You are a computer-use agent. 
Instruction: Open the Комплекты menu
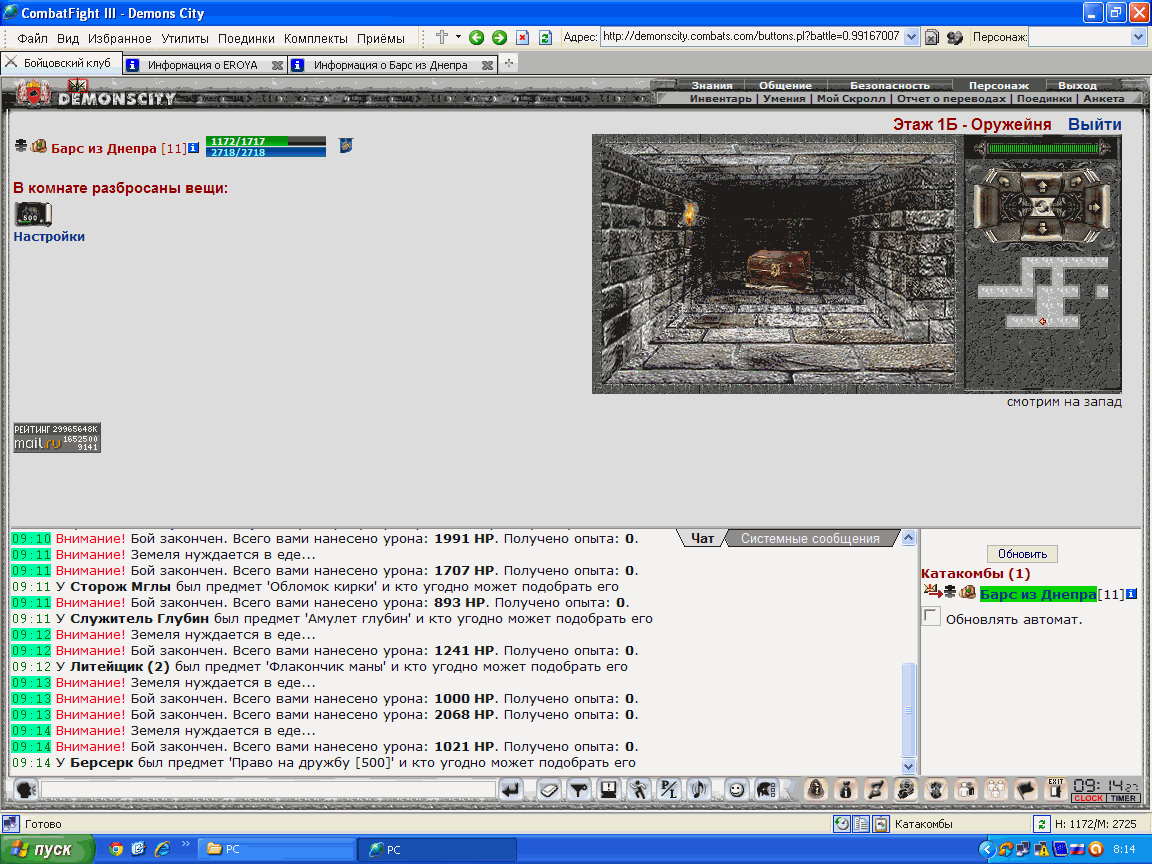click(x=316, y=38)
